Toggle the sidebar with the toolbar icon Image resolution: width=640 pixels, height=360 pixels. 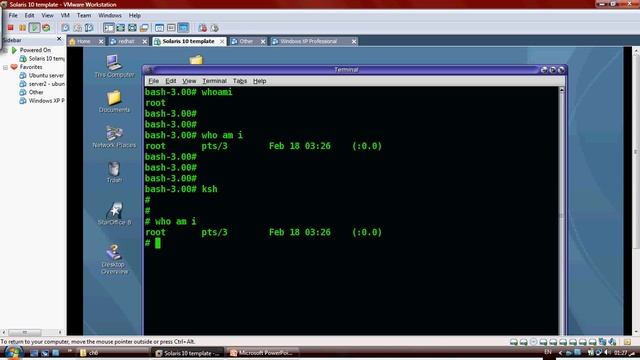108,28
